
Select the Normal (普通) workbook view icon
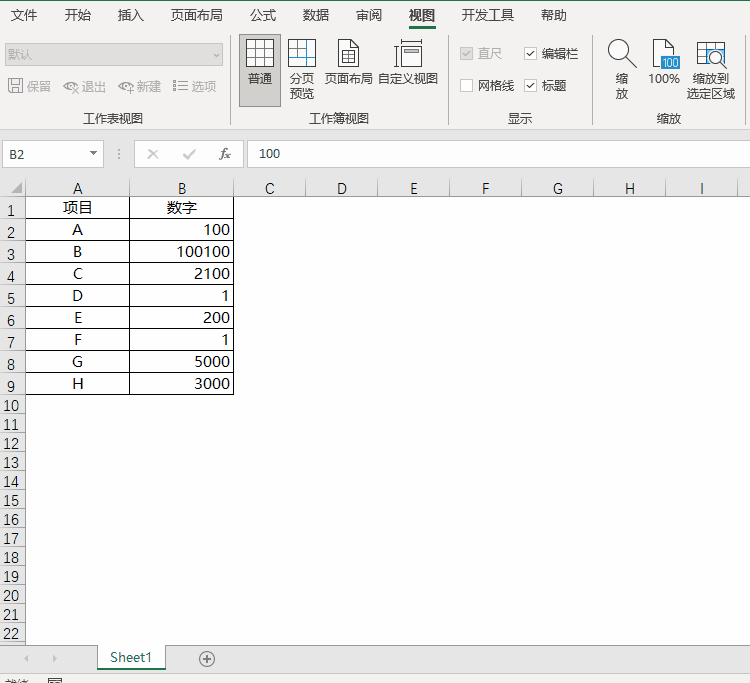pyautogui.click(x=260, y=62)
